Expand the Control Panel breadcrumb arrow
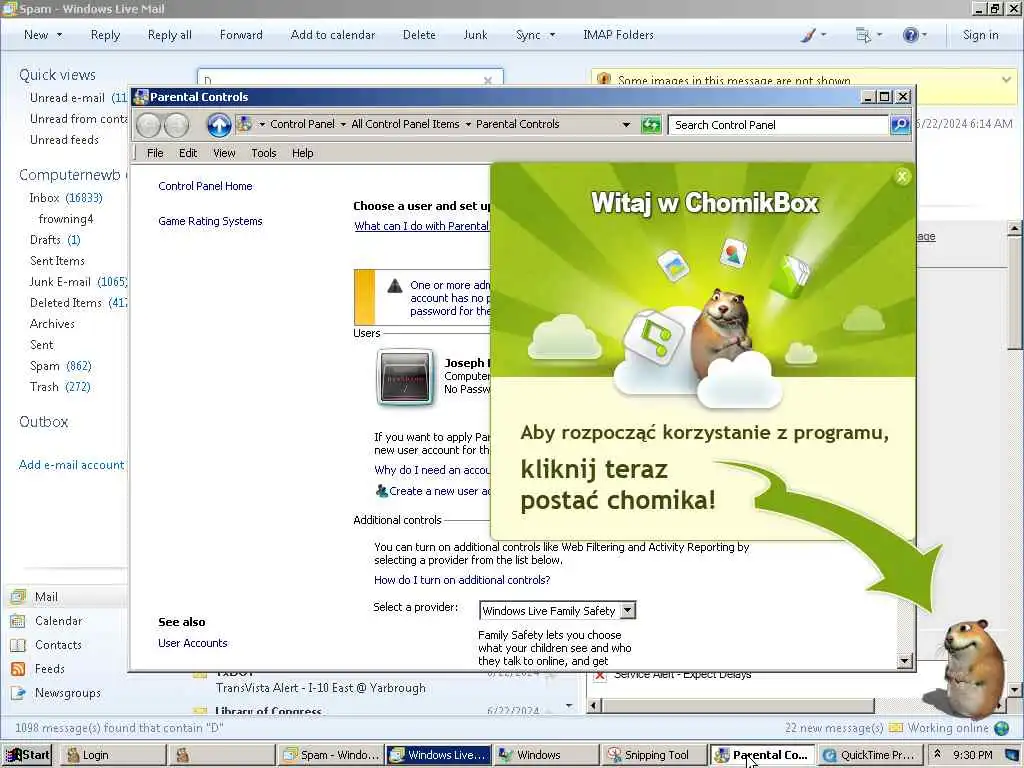This screenshot has width=1024, height=768. pyautogui.click(x=343, y=124)
